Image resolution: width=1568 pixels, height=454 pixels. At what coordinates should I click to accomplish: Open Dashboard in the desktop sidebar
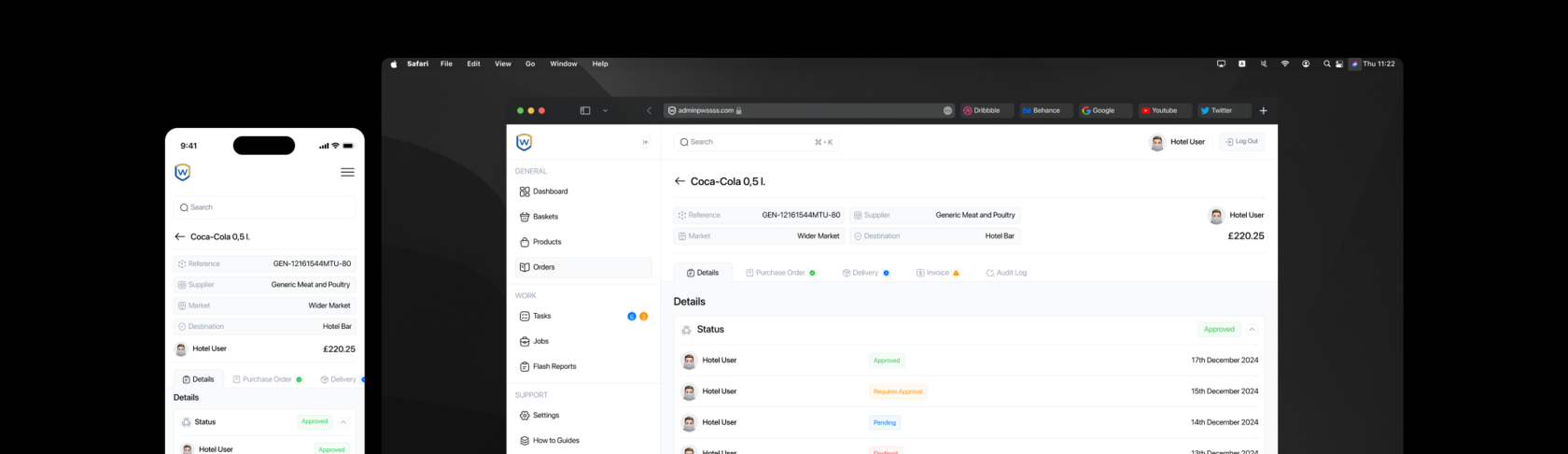(583, 192)
